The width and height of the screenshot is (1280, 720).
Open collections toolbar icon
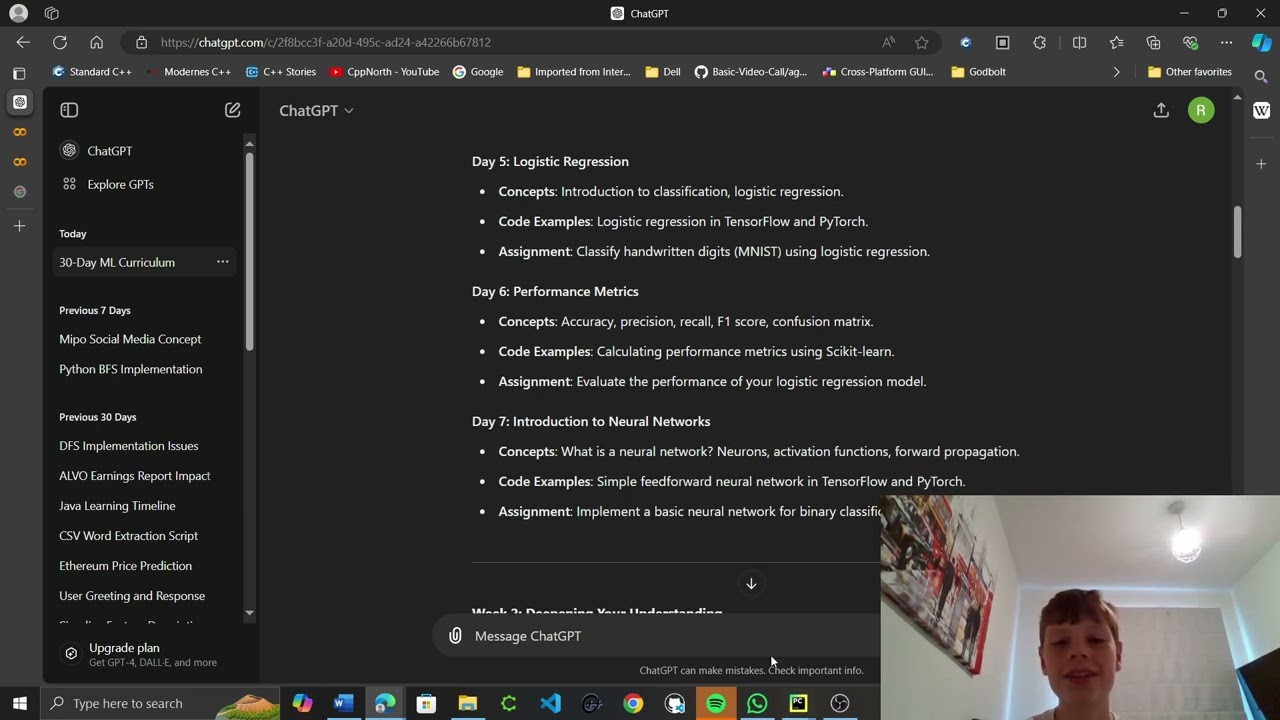click(1153, 42)
